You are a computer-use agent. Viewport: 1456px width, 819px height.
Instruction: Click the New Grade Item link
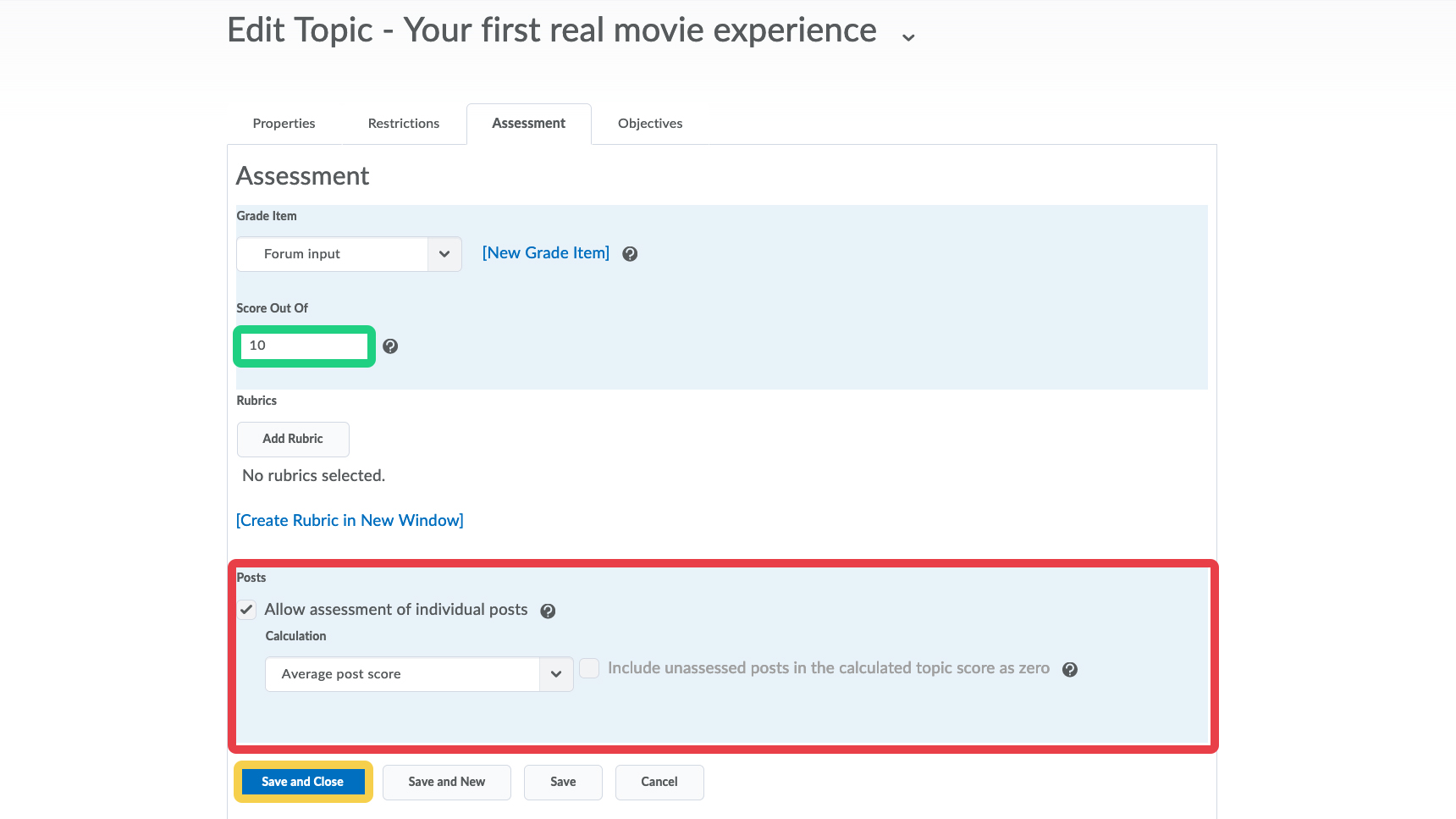[x=546, y=253]
